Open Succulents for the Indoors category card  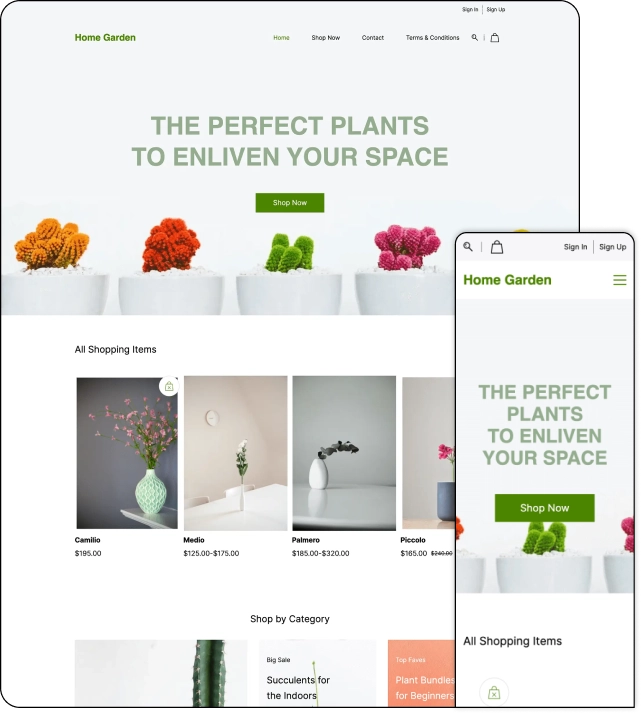(x=317, y=673)
